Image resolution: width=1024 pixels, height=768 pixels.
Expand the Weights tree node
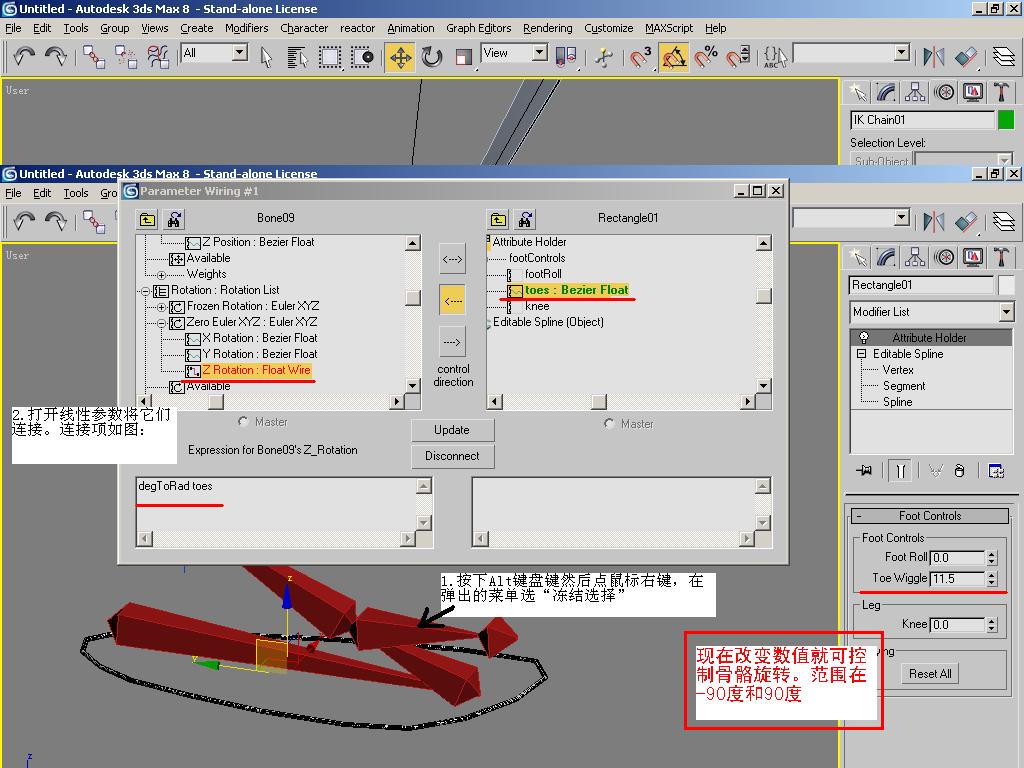(x=161, y=275)
